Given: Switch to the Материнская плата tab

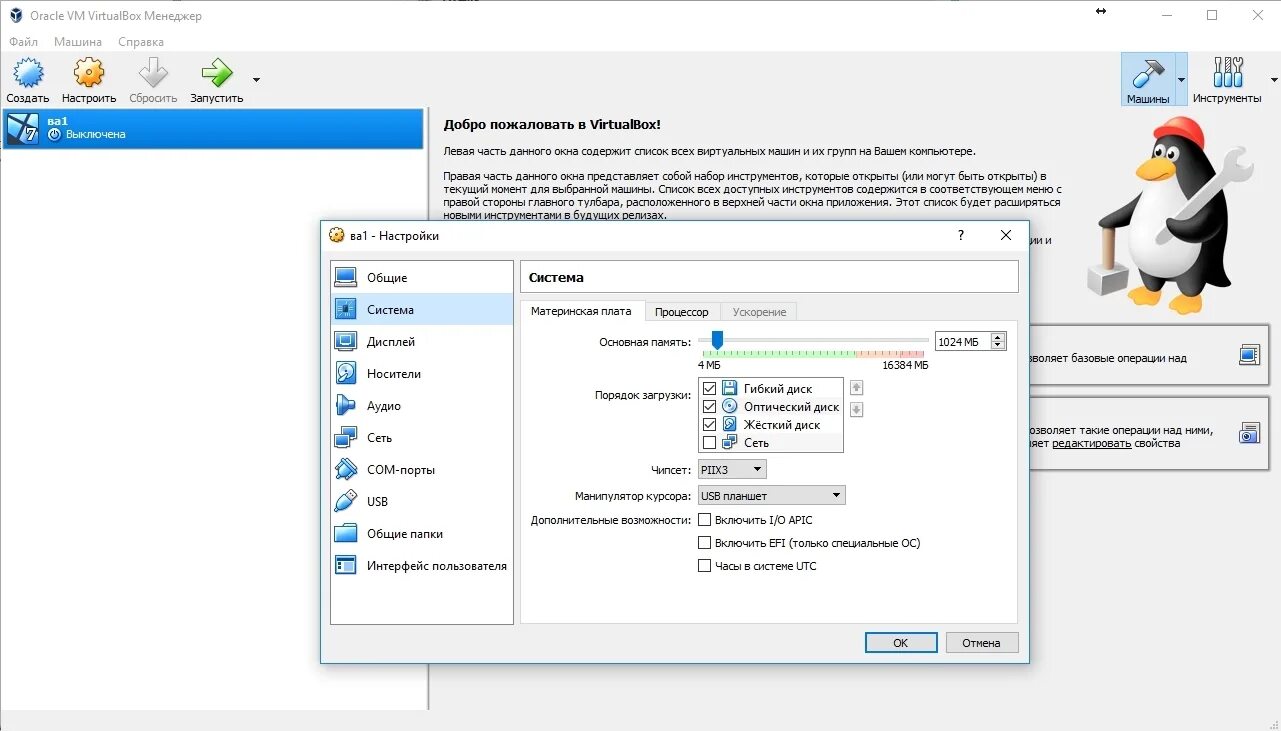Looking at the screenshot, I should point(581,311).
